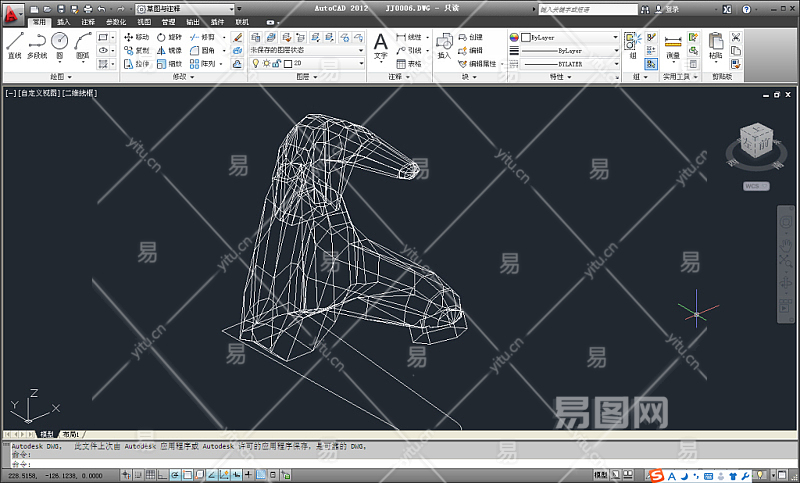Open the View (视图) ribbon tab
The width and height of the screenshot is (800, 483).
tap(144, 21)
